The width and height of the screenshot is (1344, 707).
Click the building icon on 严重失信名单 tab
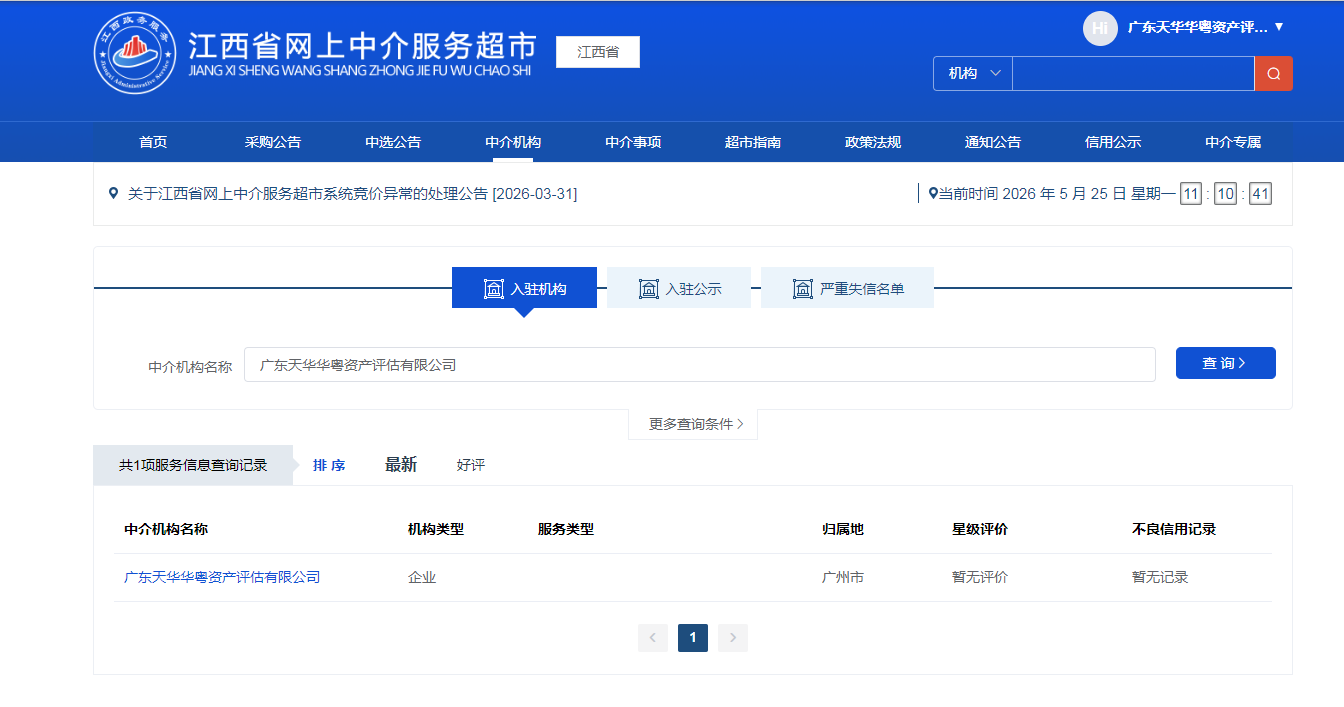pos(803,289)
